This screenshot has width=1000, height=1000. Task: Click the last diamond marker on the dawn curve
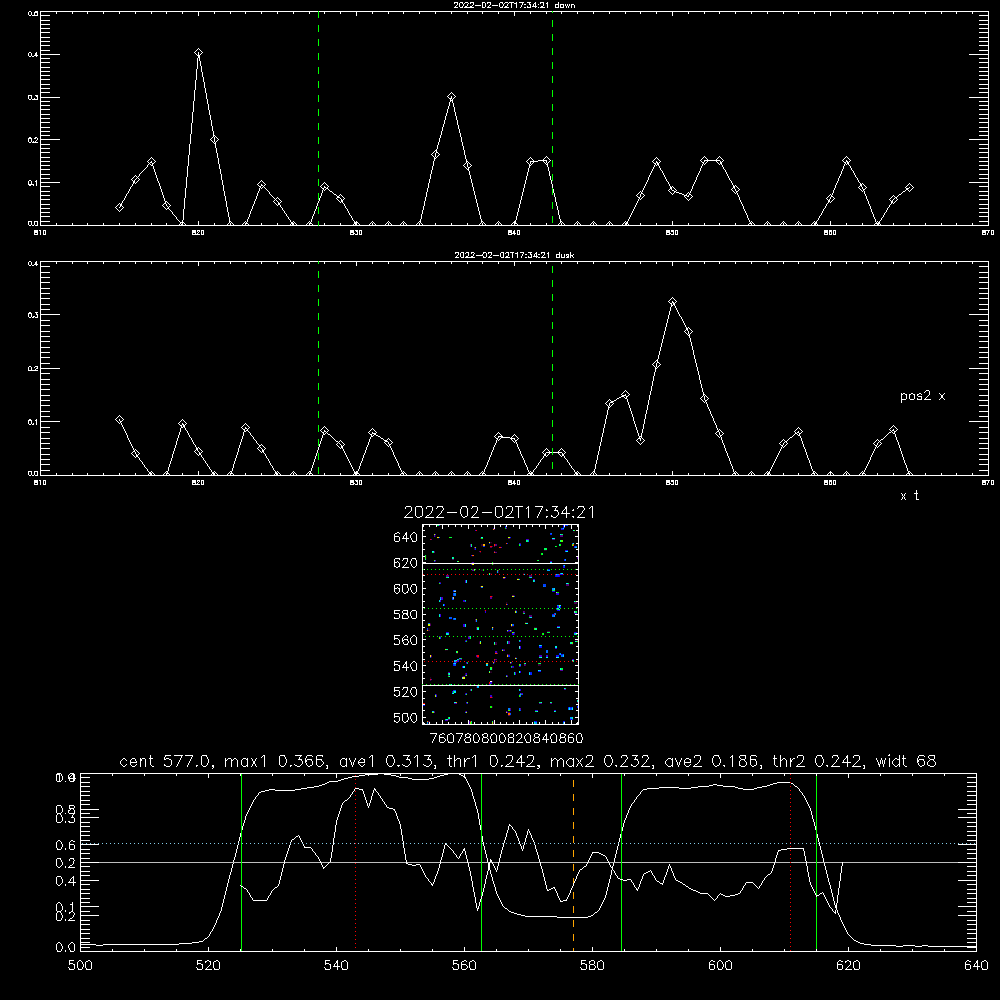coord(909,188)
